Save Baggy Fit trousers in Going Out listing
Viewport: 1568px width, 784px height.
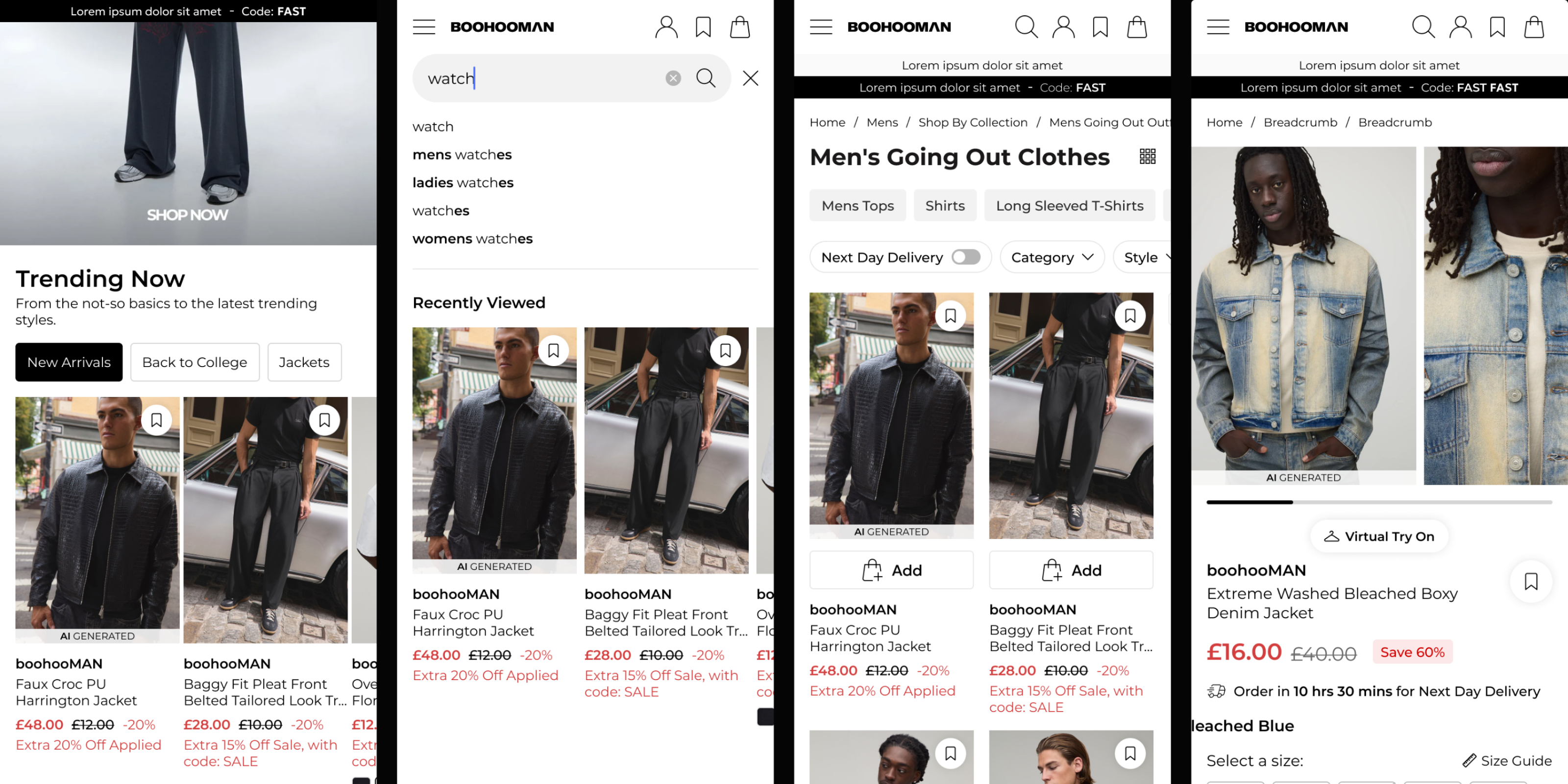1130,316
